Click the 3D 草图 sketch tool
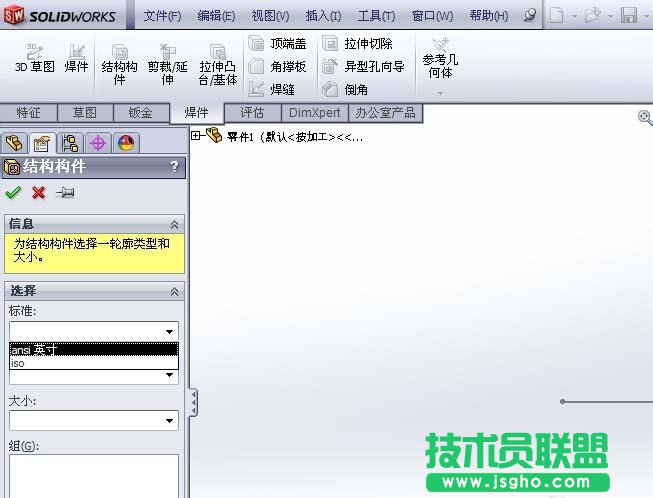This screenshot has width=653, height=498. (x=35, y=58)
